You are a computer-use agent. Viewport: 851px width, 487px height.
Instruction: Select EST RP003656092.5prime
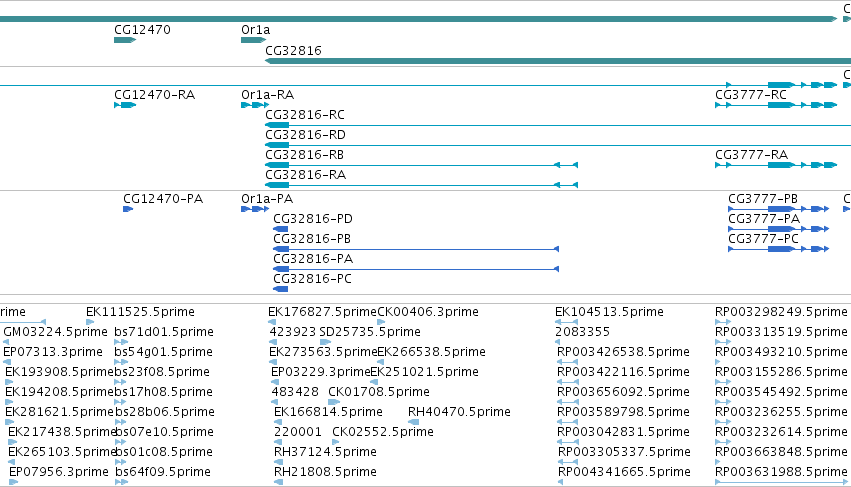[x=624, y=392]
